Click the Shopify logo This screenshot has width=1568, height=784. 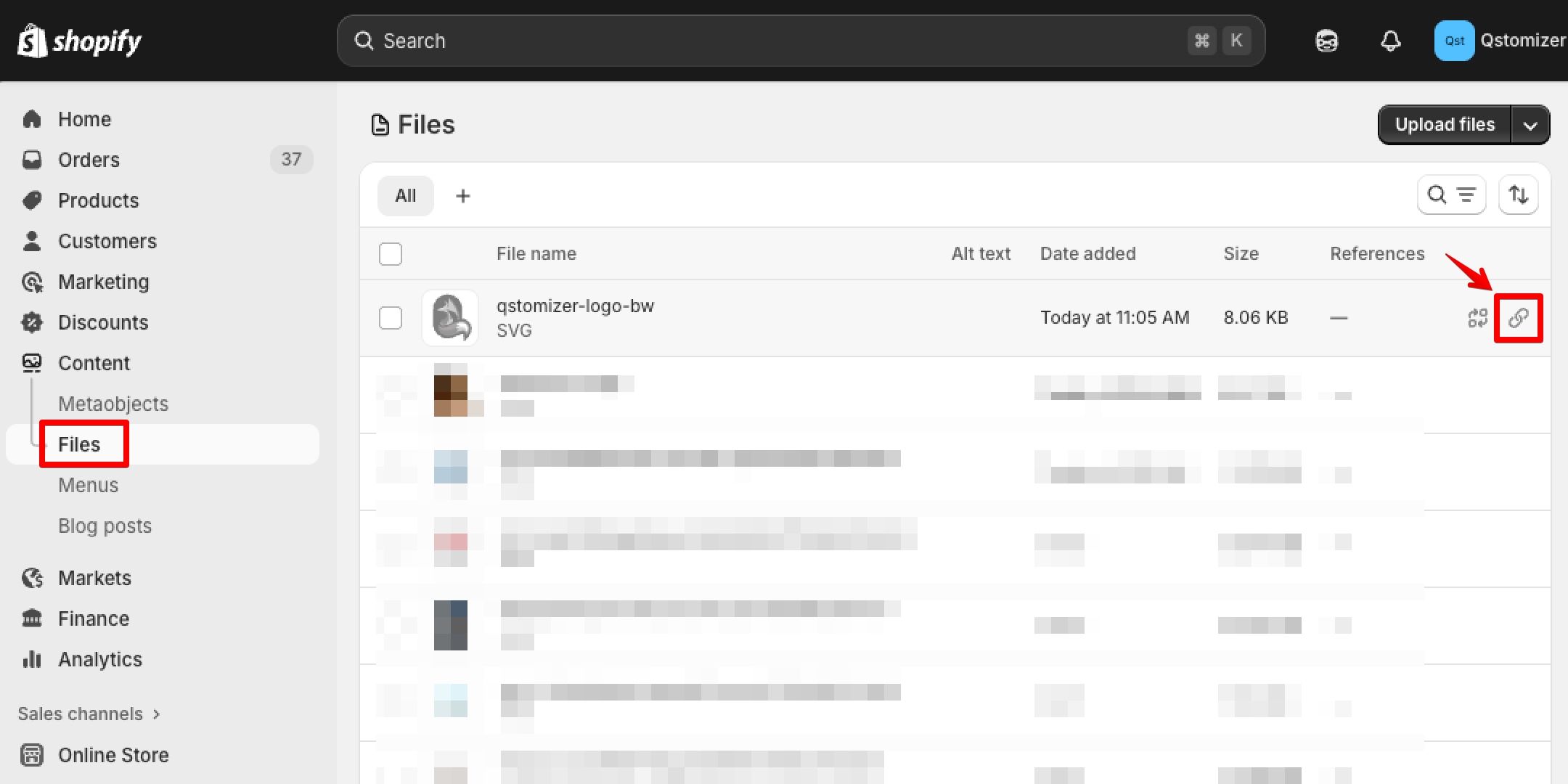pos(80,41)
